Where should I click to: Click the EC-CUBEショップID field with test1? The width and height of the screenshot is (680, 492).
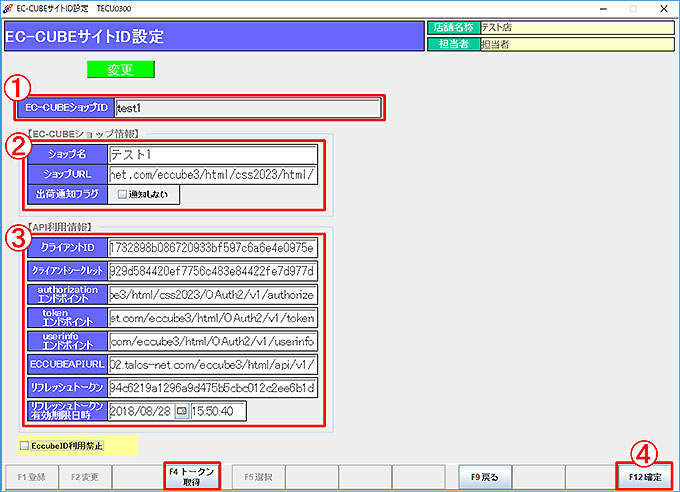click(x=248, y=108)
